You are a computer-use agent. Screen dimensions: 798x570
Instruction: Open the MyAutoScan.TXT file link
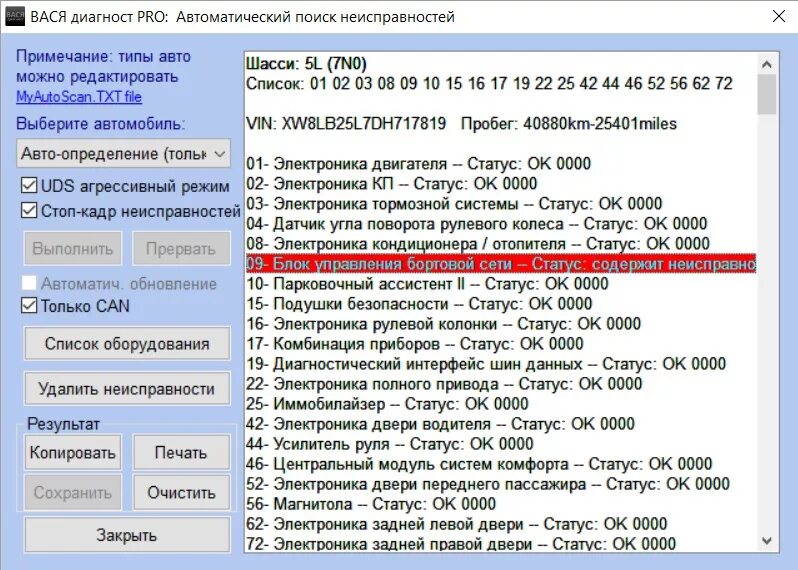point(79,97)
